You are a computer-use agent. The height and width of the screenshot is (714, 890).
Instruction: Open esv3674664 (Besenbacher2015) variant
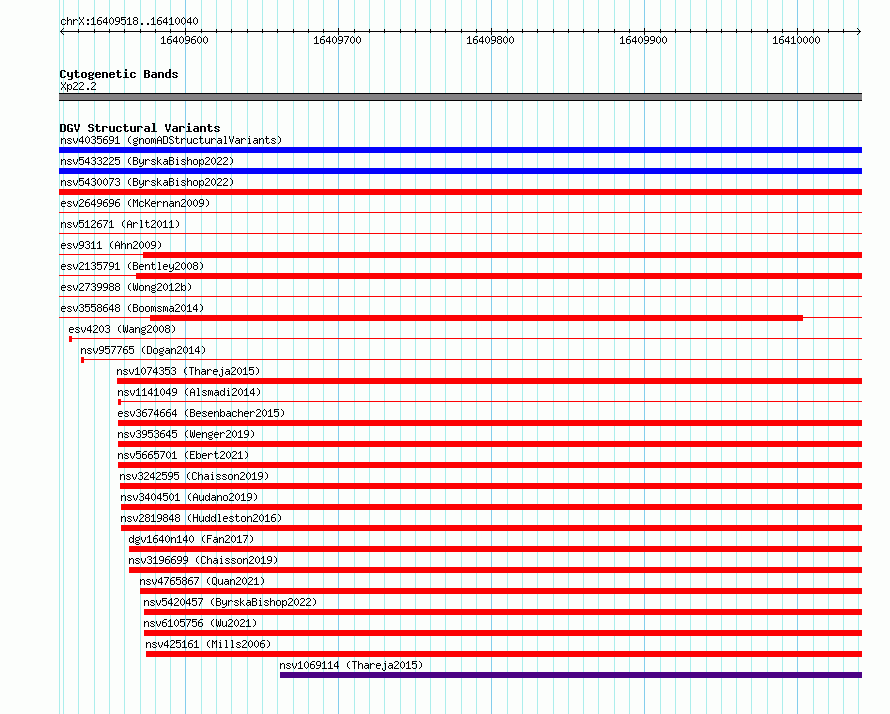coord(201,413)
